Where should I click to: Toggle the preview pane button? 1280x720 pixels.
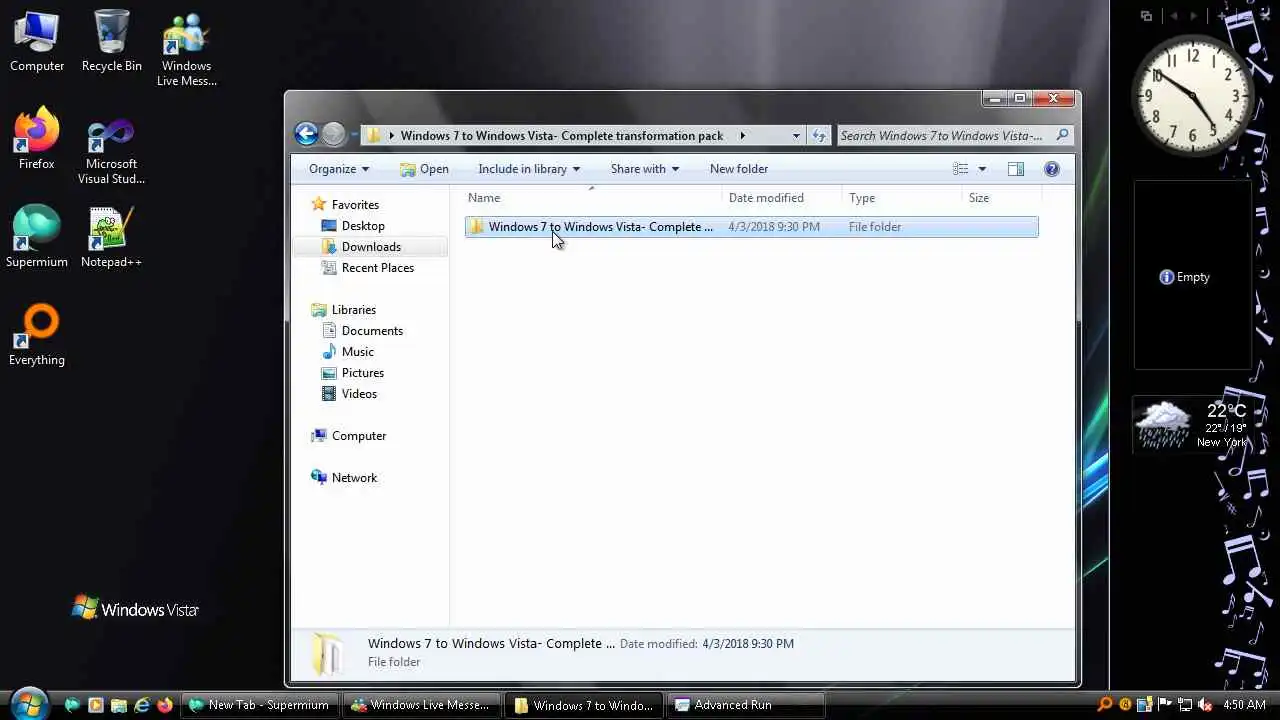point(1016,169)
